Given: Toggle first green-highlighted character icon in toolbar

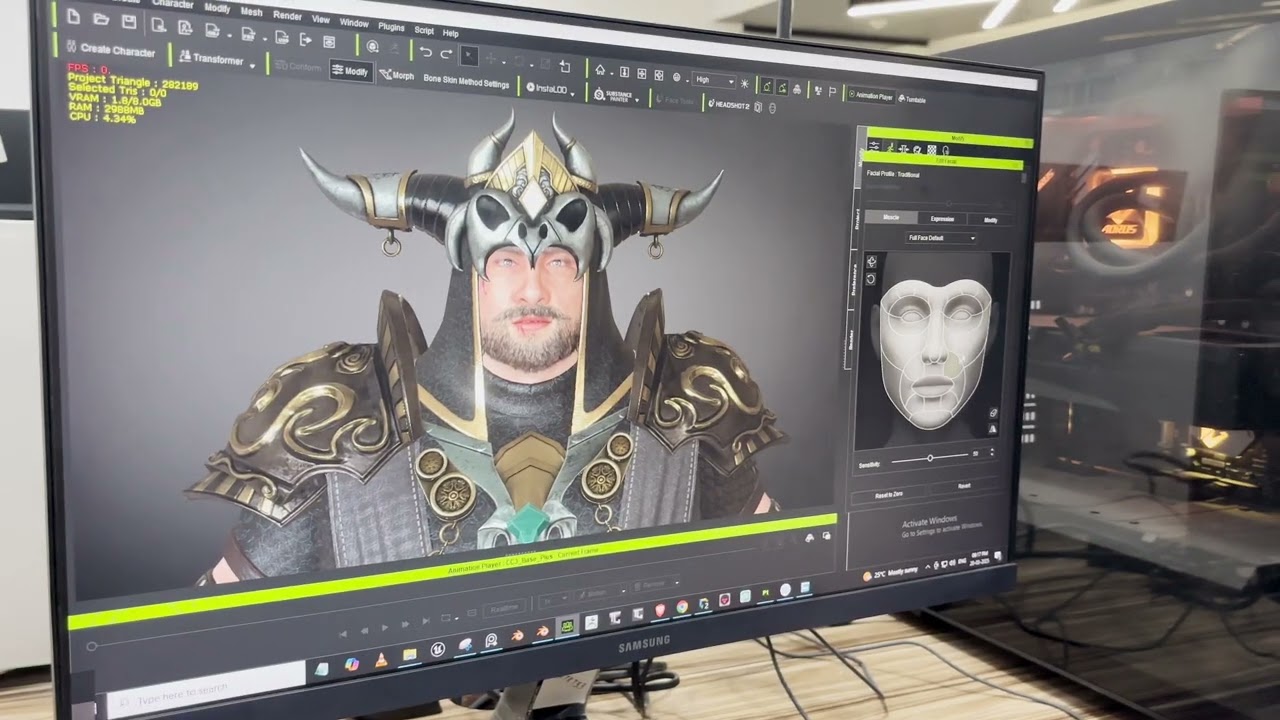Looking at the screenshot, I should click(x=767, y=87).
